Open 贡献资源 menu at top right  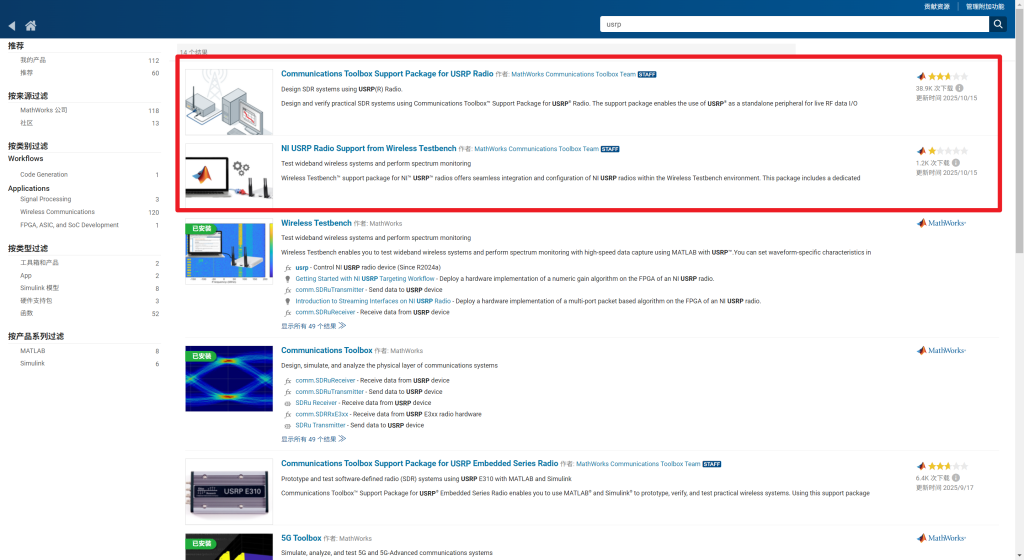click(936, 6)
